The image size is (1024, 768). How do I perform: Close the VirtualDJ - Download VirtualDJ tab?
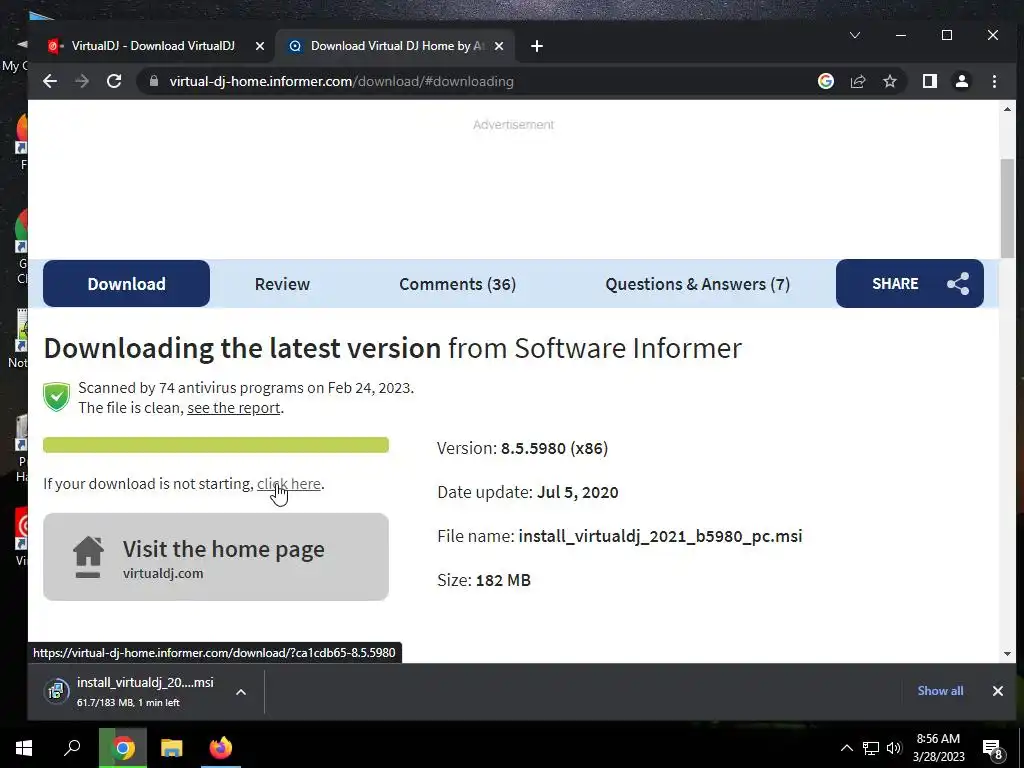pyautogui.click(x=259, y=46)
